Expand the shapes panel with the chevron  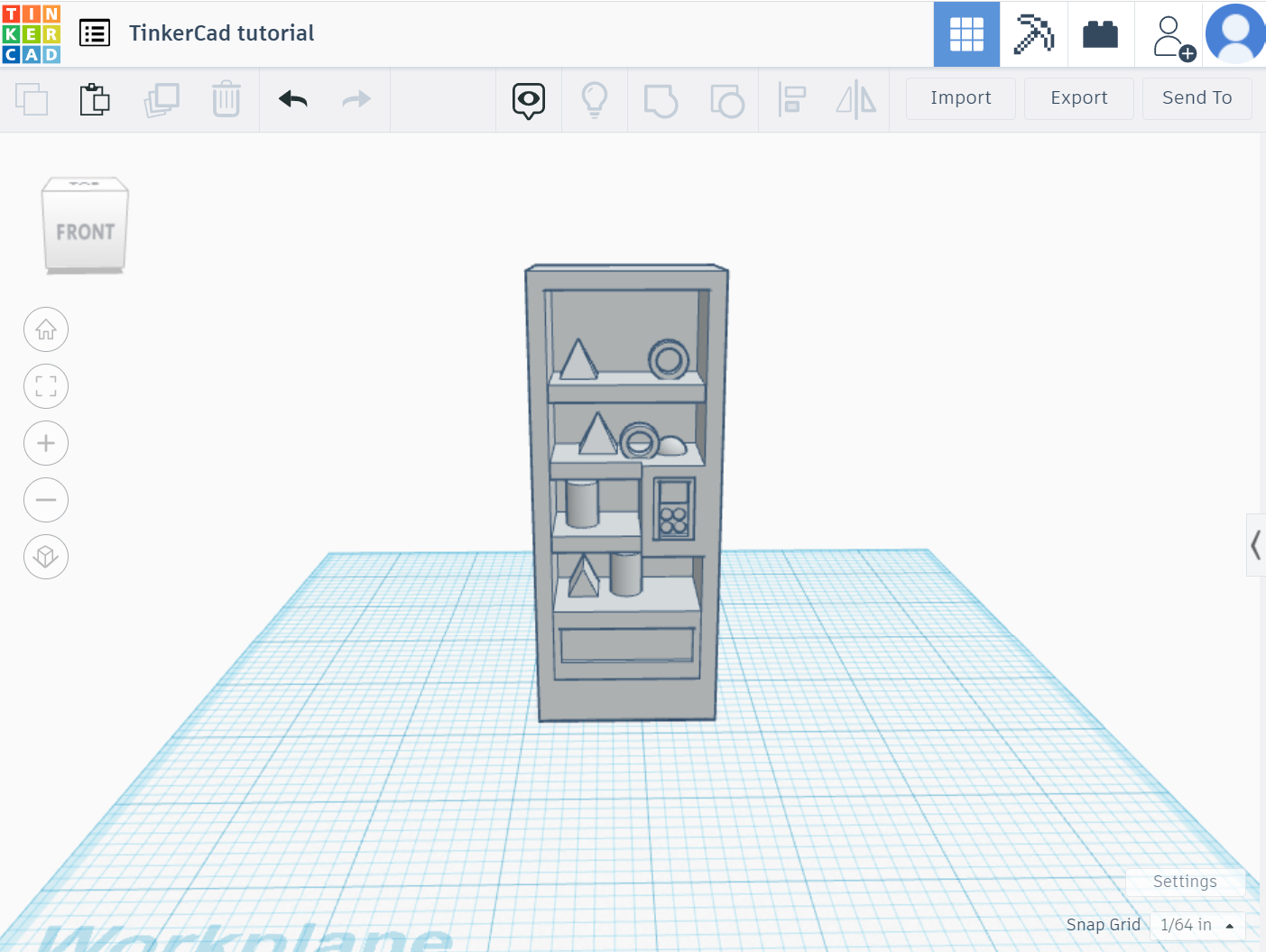point(1256,545)
